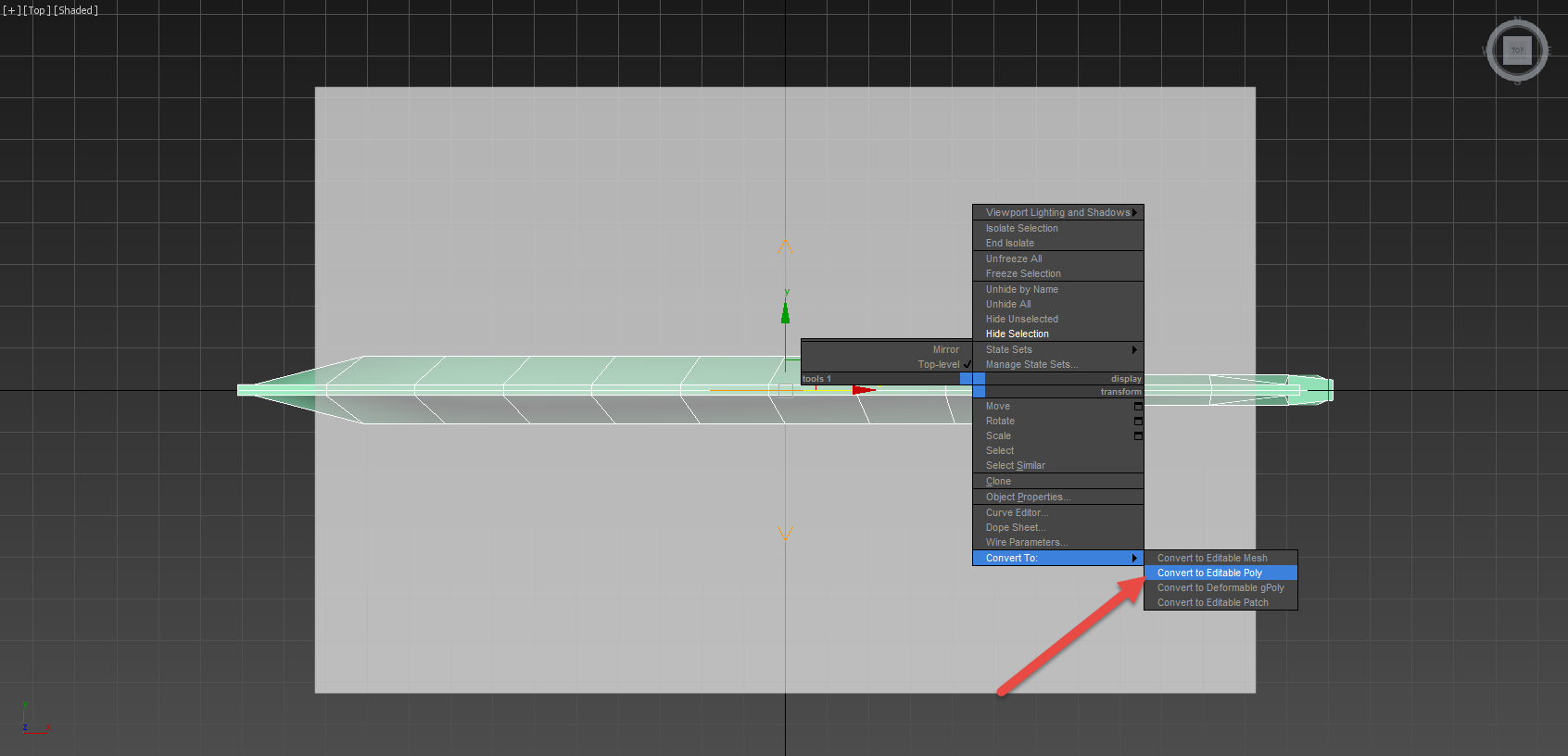Choose Rotate in transform quad

click(x=1058, y=422)
